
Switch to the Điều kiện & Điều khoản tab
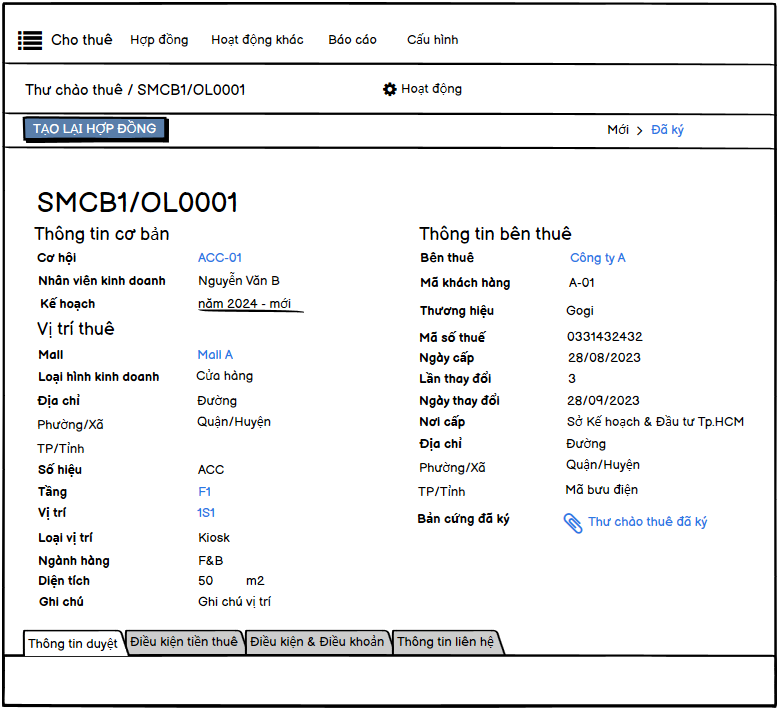pyautogui.click(x=317, y=642)
